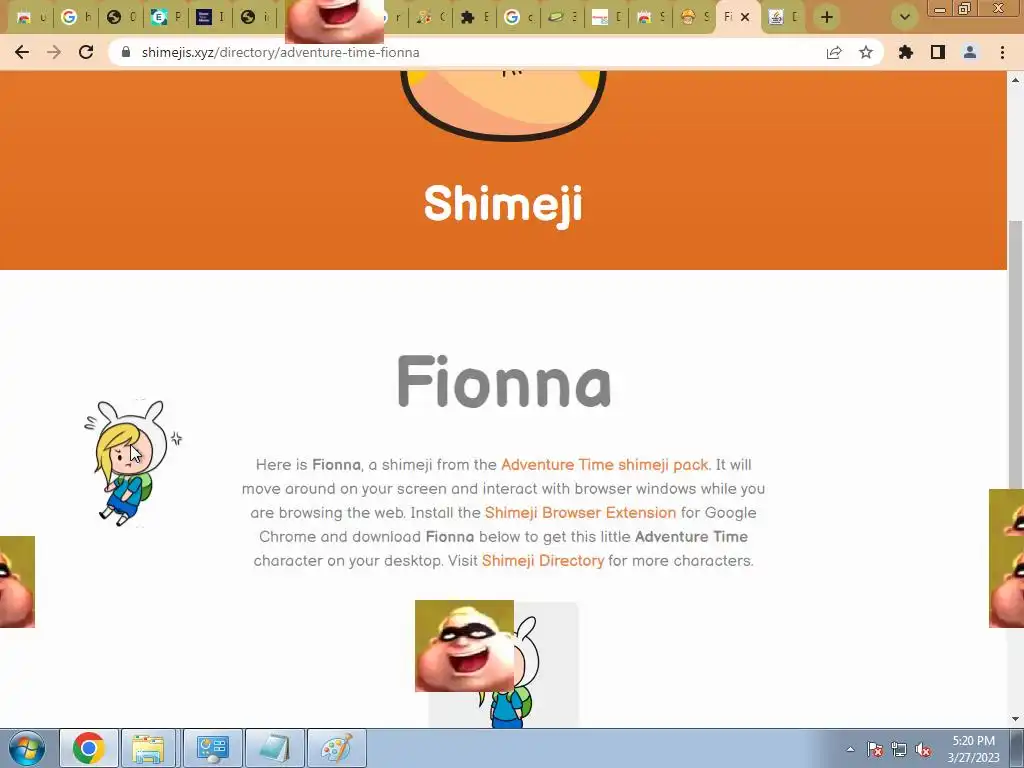This screenshot has height=768, width=1024.
Task: Click the large gray Fionna heading
Action: pos(504,382)
